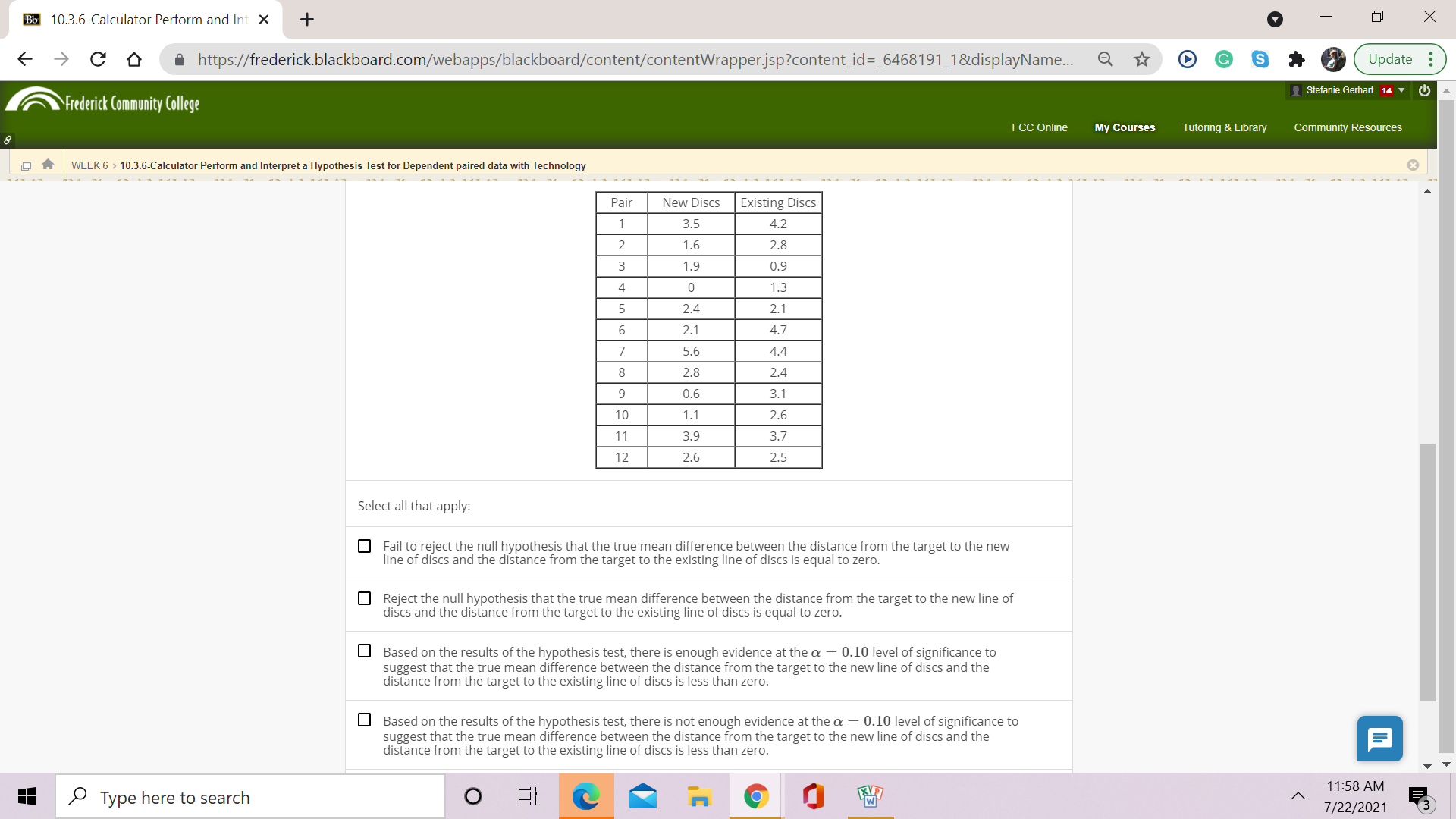Check the 'enough evidence at alpha 0.10' answer

(365, 651)
